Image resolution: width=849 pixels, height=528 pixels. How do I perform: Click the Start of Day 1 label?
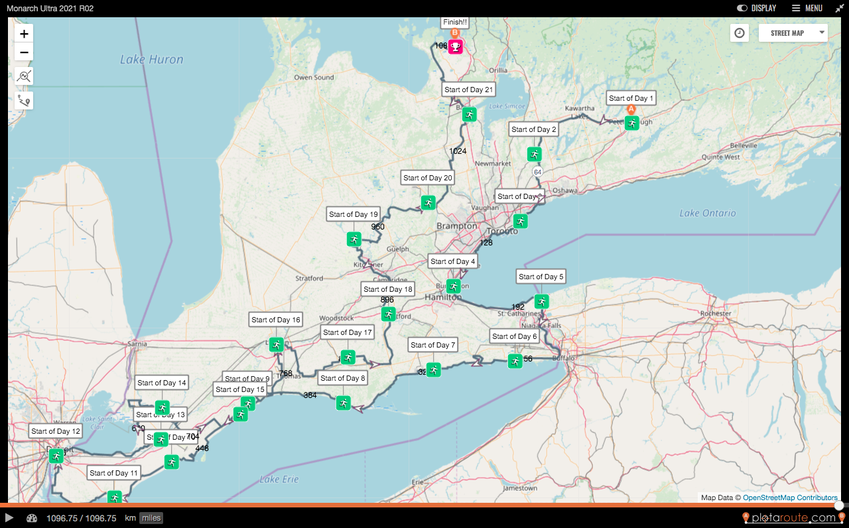(x=631, y=98)
